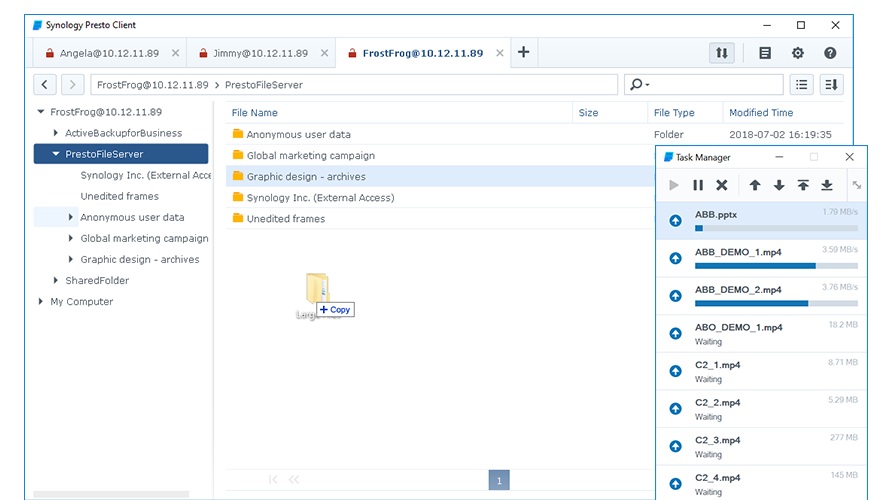This screenshot has width=888, height=500.
Task: Expand the My Computer tree node
Action: pos(41,301)
